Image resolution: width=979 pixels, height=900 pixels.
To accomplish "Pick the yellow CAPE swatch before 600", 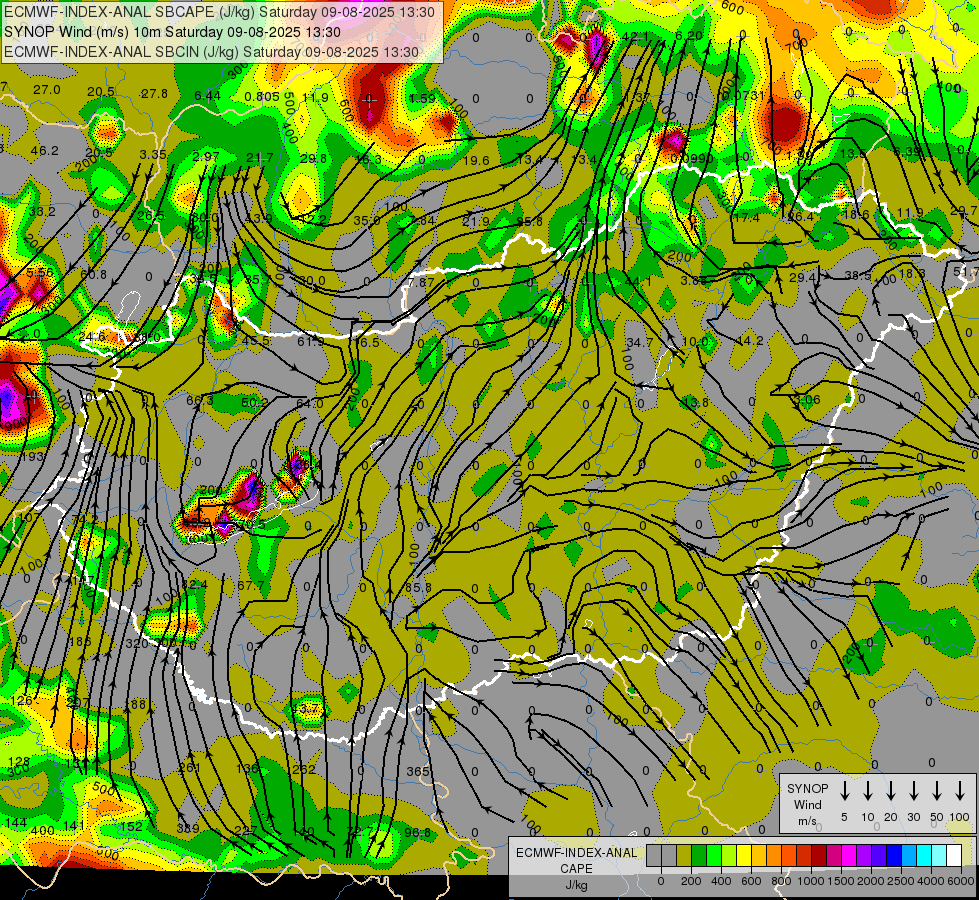I will (744, 856).
